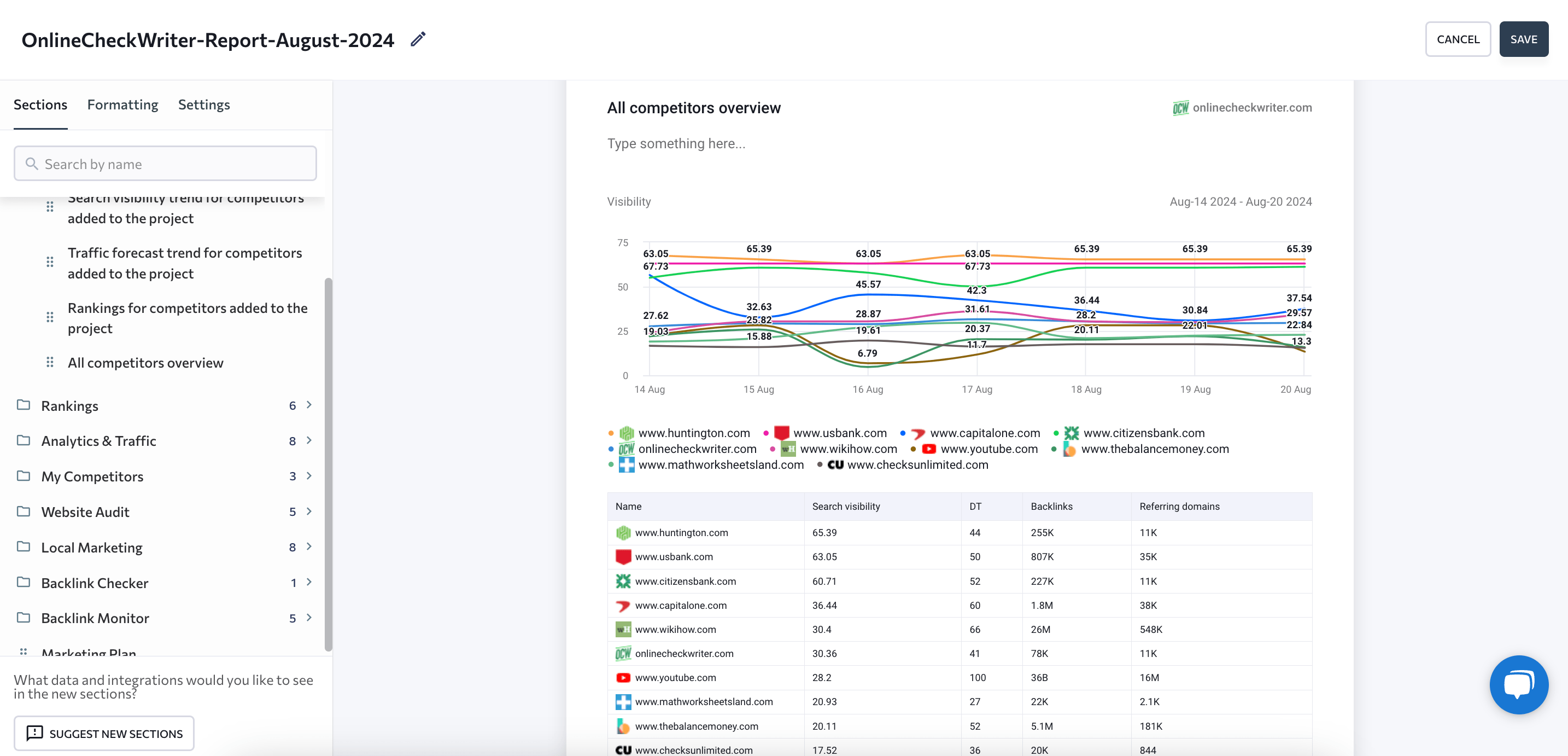
Task: Click the speech icon on the Suggest New Sections button
Action: pos(34,733)
